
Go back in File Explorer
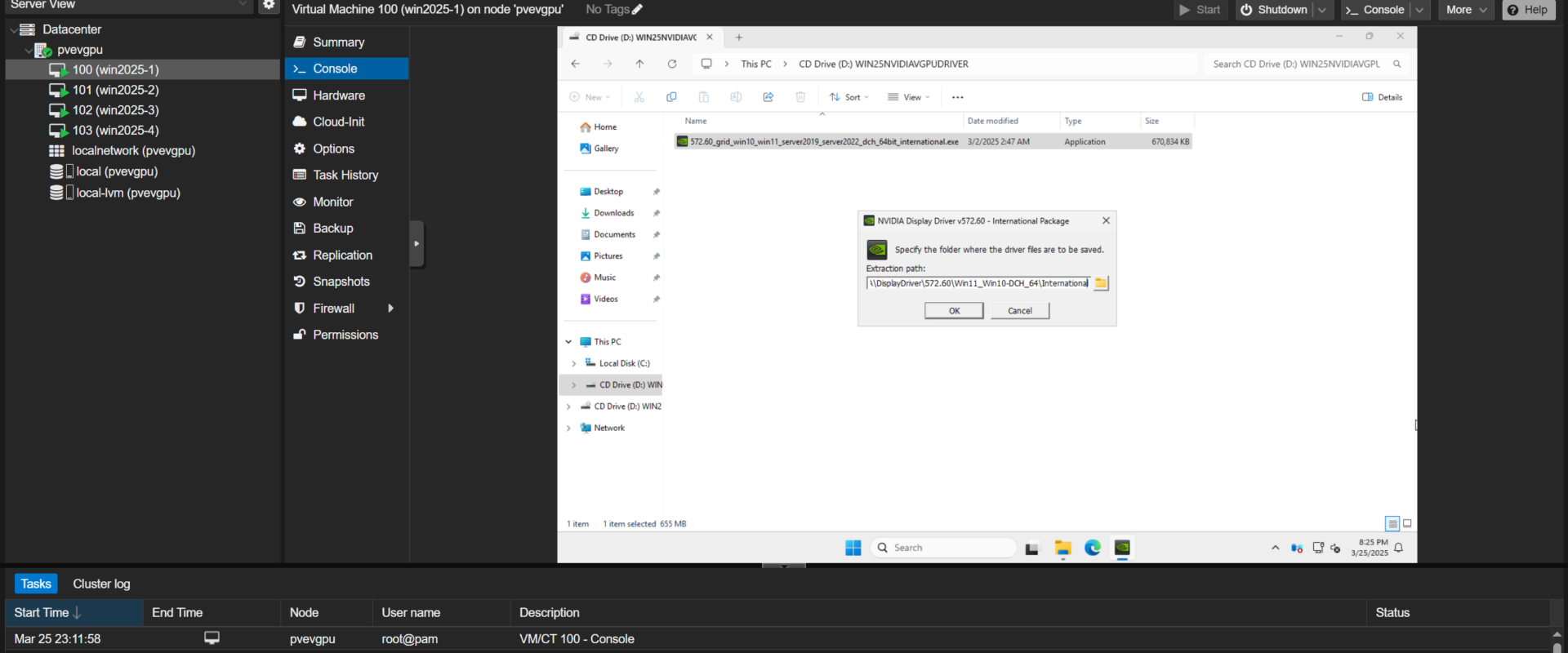tap(575, 64)
